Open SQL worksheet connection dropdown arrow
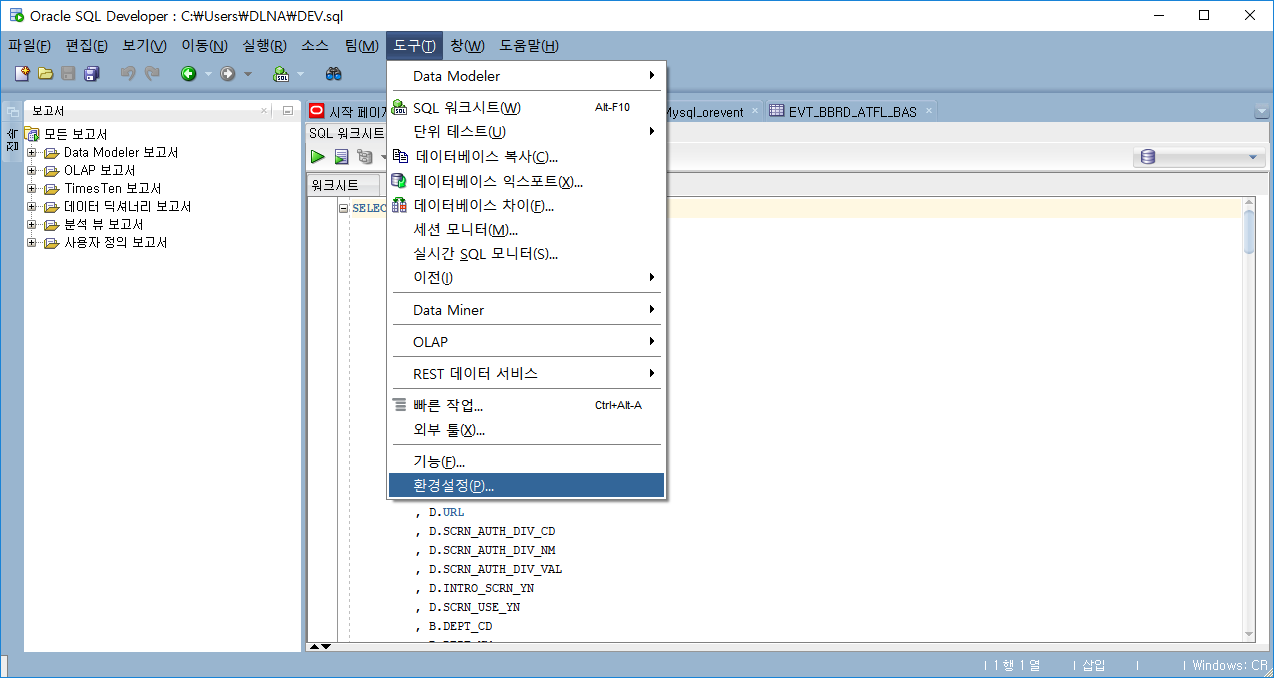 click(x=300, y=74)
